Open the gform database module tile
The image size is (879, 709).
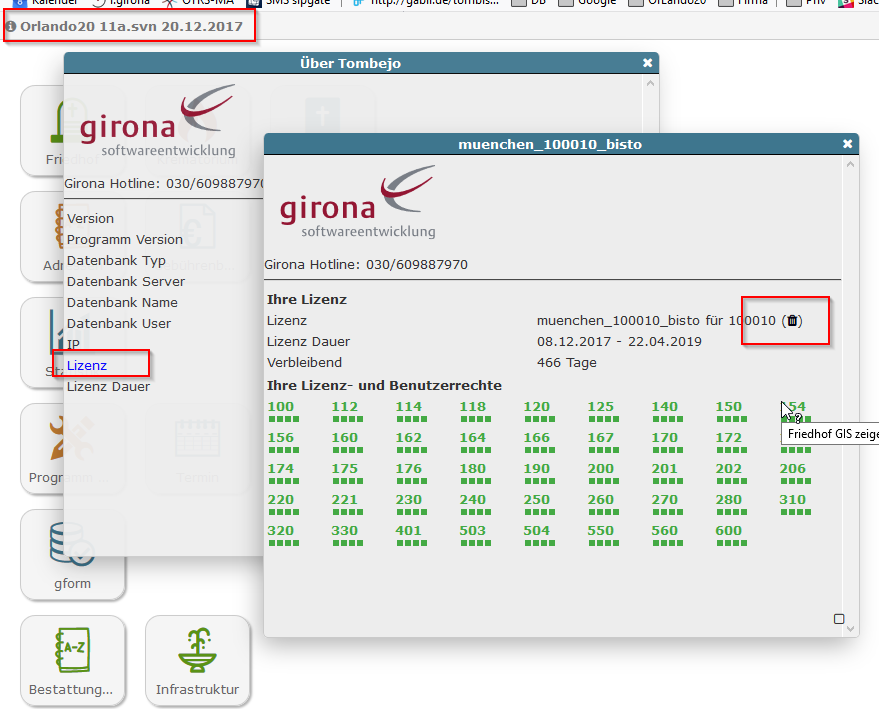[x=72, y=554]
